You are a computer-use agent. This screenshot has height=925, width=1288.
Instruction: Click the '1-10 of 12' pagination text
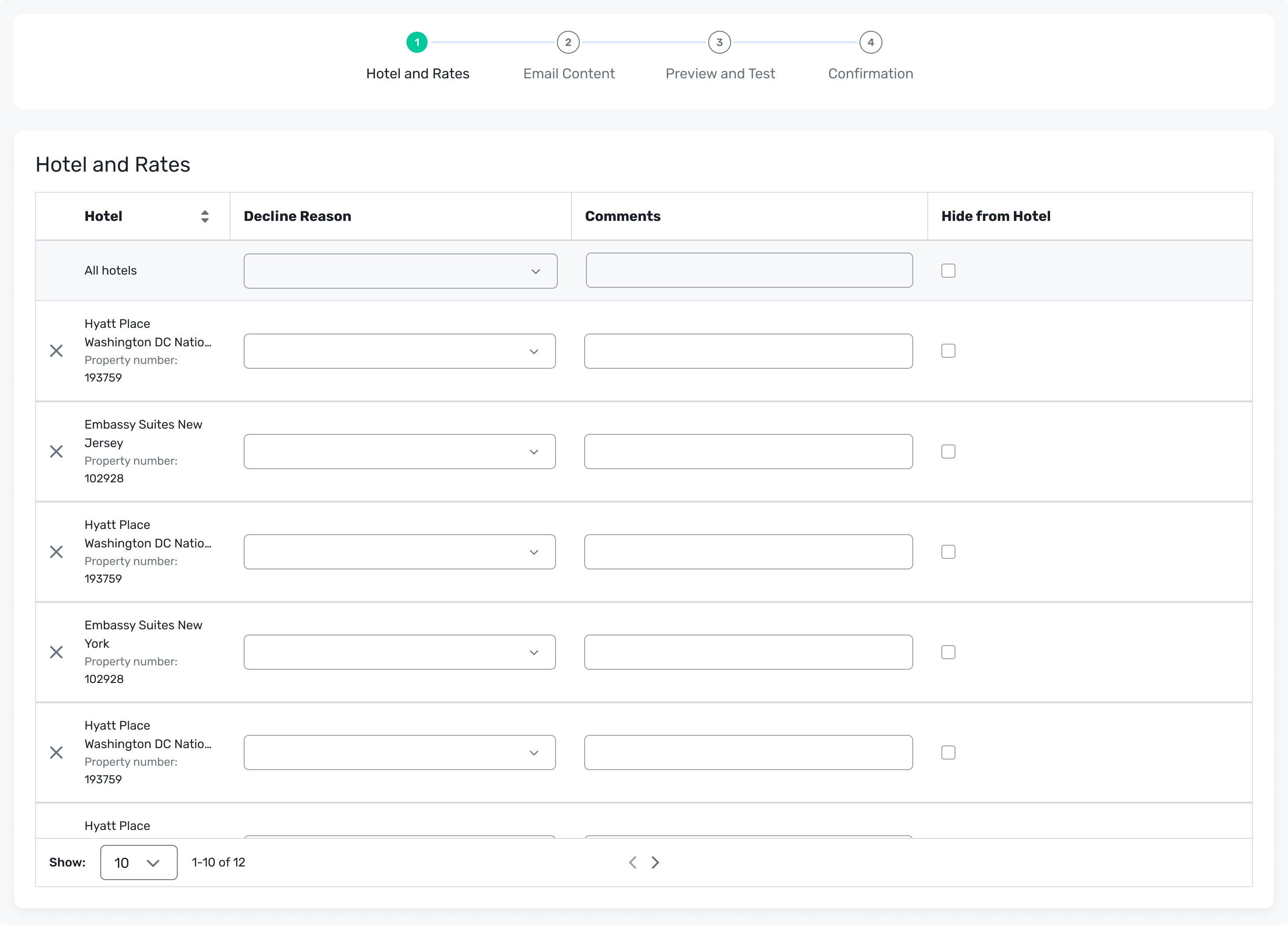219,863
